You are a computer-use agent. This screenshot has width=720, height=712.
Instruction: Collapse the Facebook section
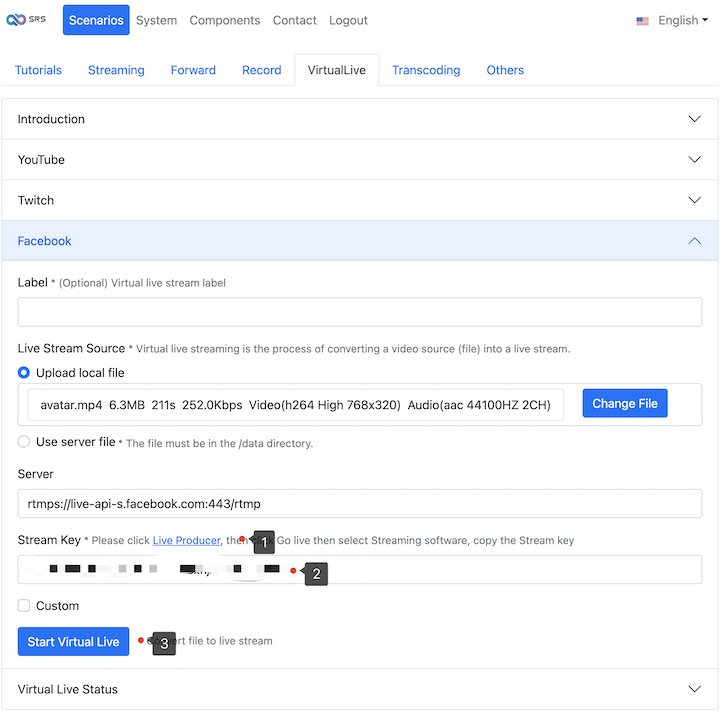(360, 241)
